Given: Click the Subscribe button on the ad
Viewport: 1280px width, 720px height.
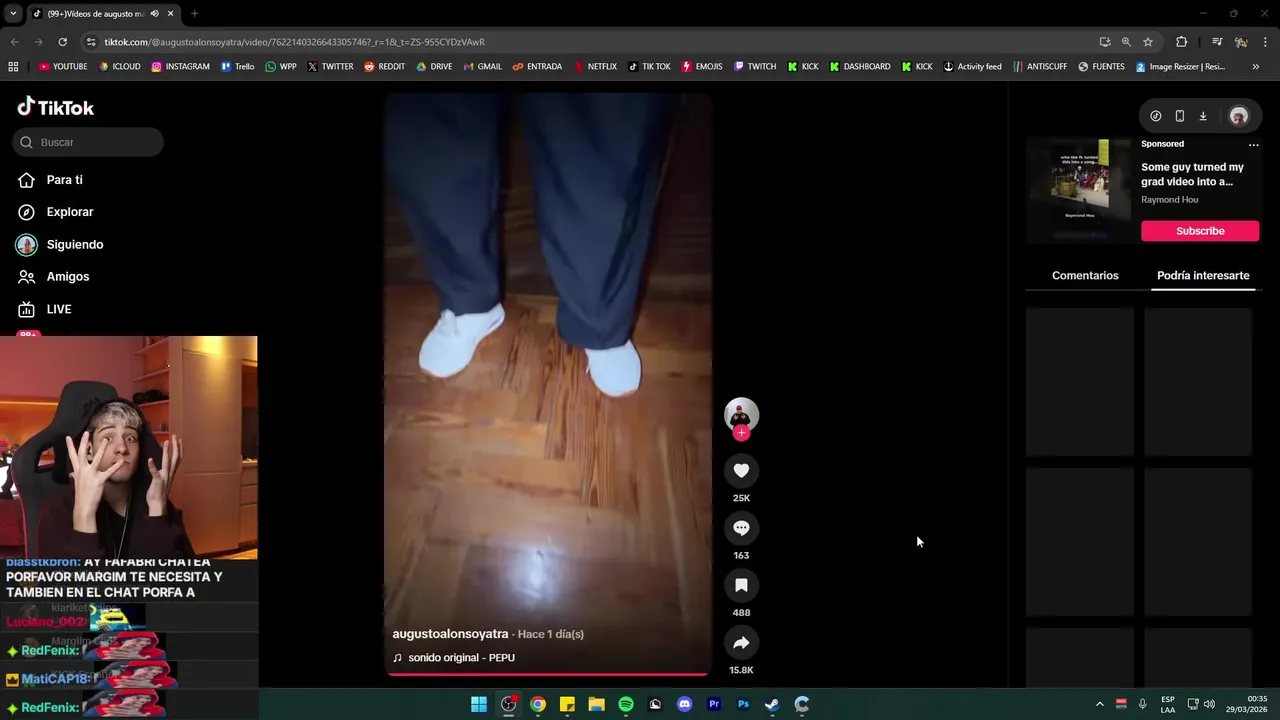Looking at the screenshot, I should [1200, 231].
